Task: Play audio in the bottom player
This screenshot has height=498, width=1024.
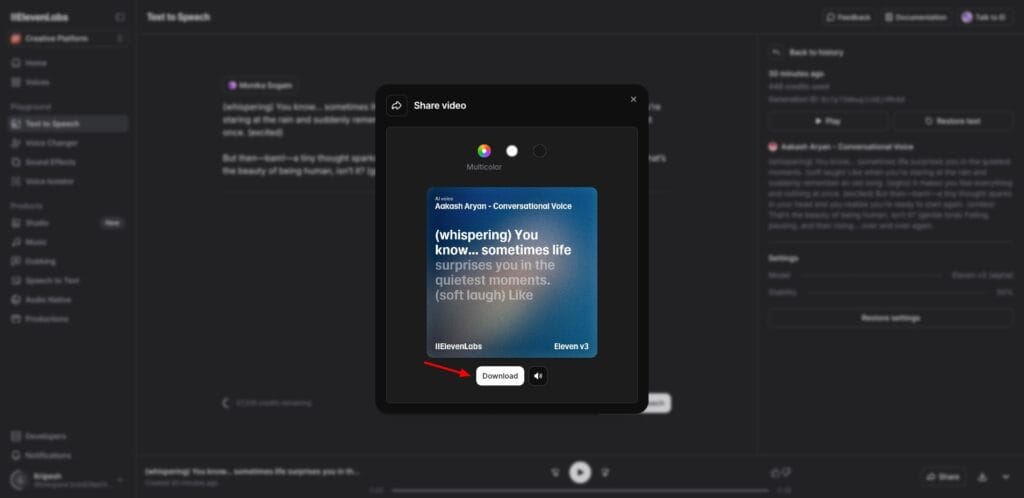Action: click(x=580, y=472)
